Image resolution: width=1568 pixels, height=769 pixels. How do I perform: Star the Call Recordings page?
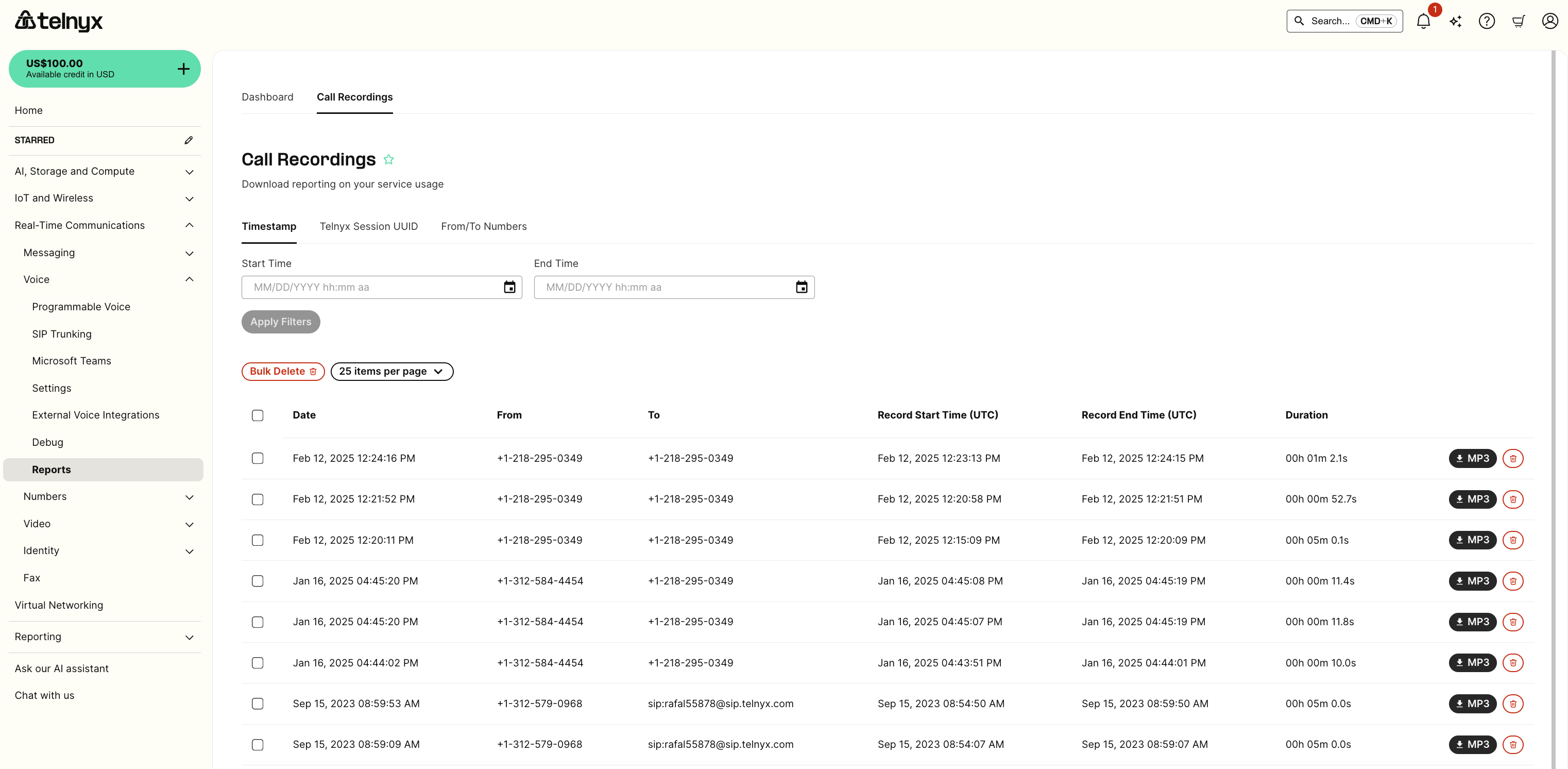(x=388, y=160)
